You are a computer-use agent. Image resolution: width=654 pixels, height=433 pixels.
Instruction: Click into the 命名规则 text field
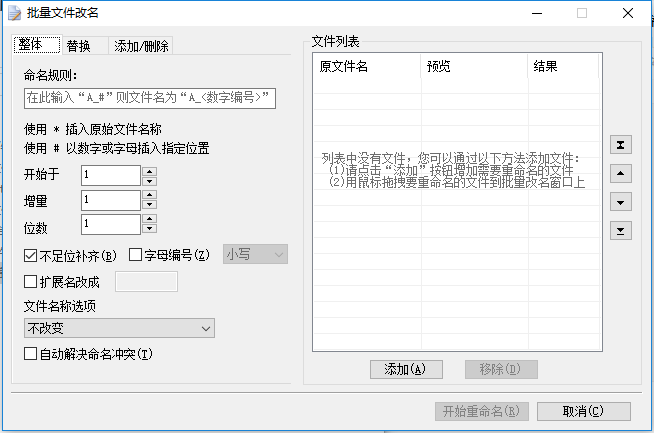(x=149, y=98)
